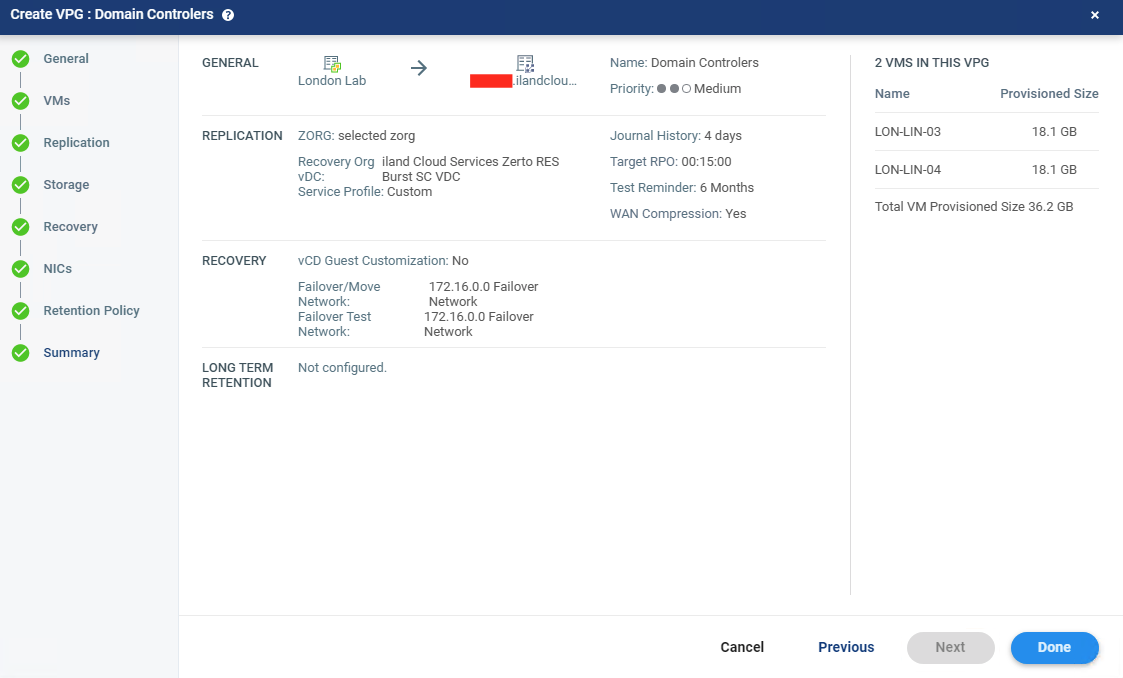
Task: Close the Create VPG dialog
Action: (1095, 16)
